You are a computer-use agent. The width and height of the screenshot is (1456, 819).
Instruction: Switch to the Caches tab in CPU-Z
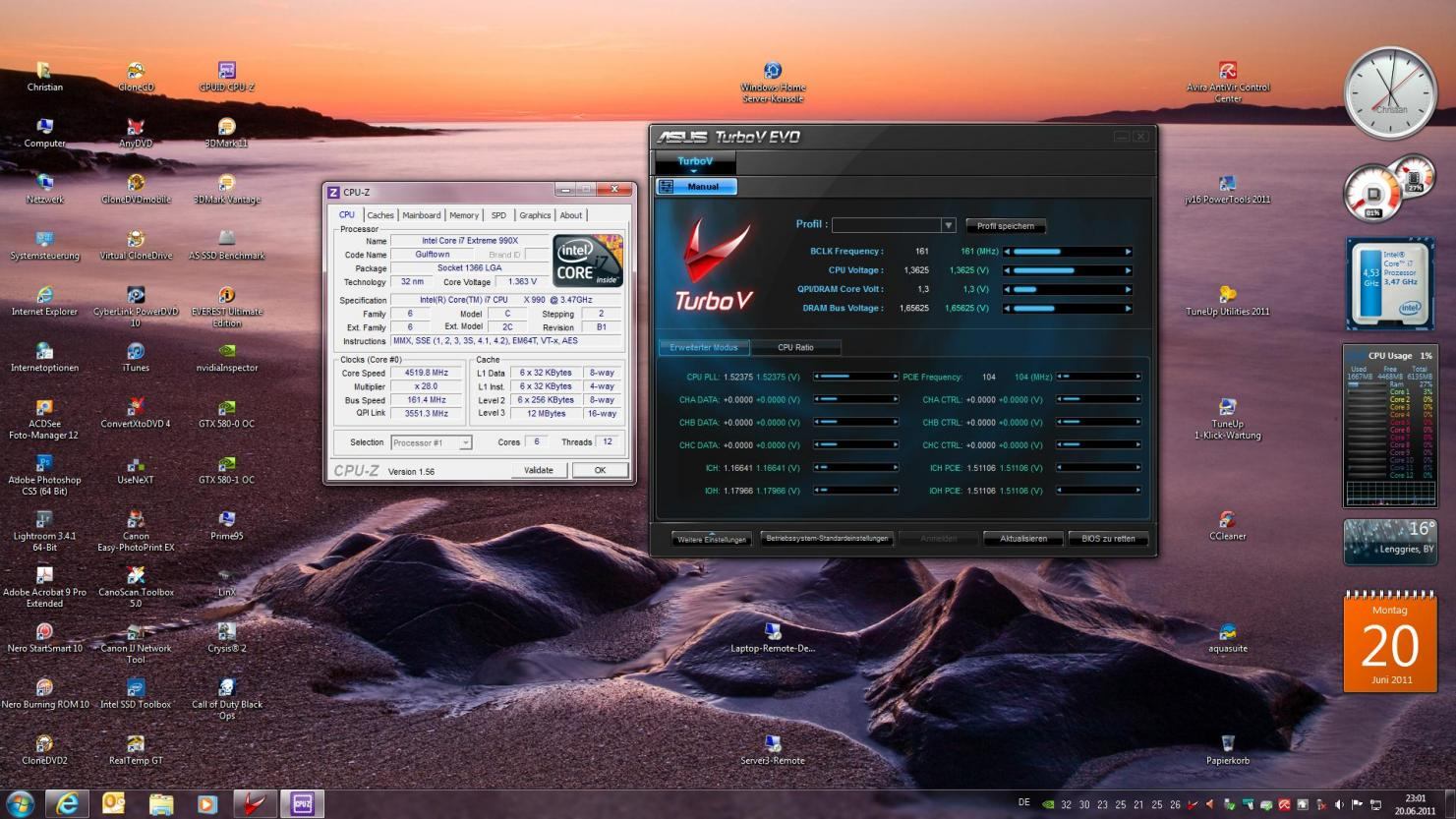[x=380, y=215]
